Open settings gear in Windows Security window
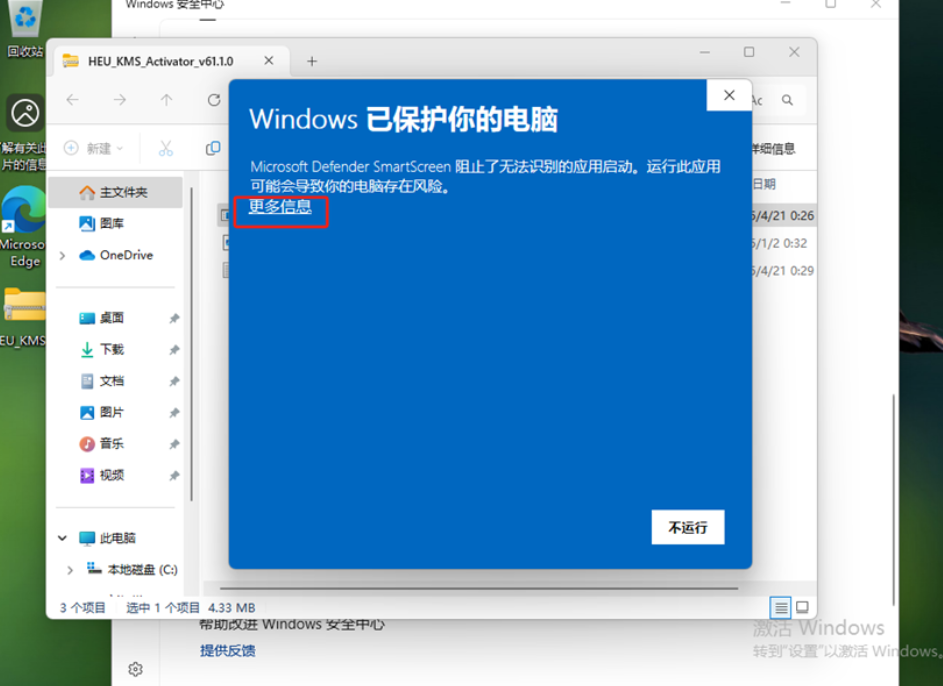The image size is (943, 686). (136, 669)
